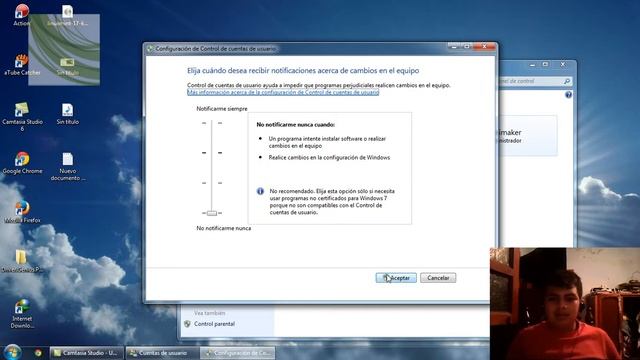Open the Camtasia Studio 6 desktop icon

(x=22, y=116)
